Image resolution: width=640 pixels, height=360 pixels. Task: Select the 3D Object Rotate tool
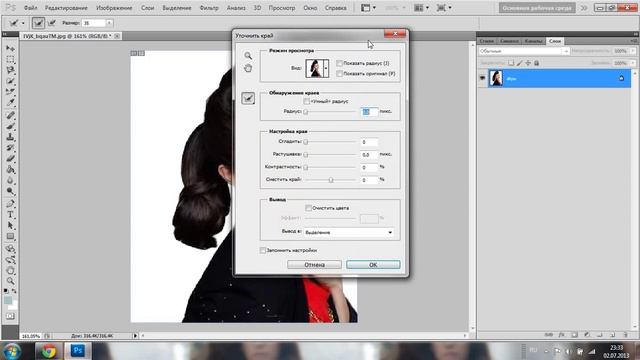10,249
